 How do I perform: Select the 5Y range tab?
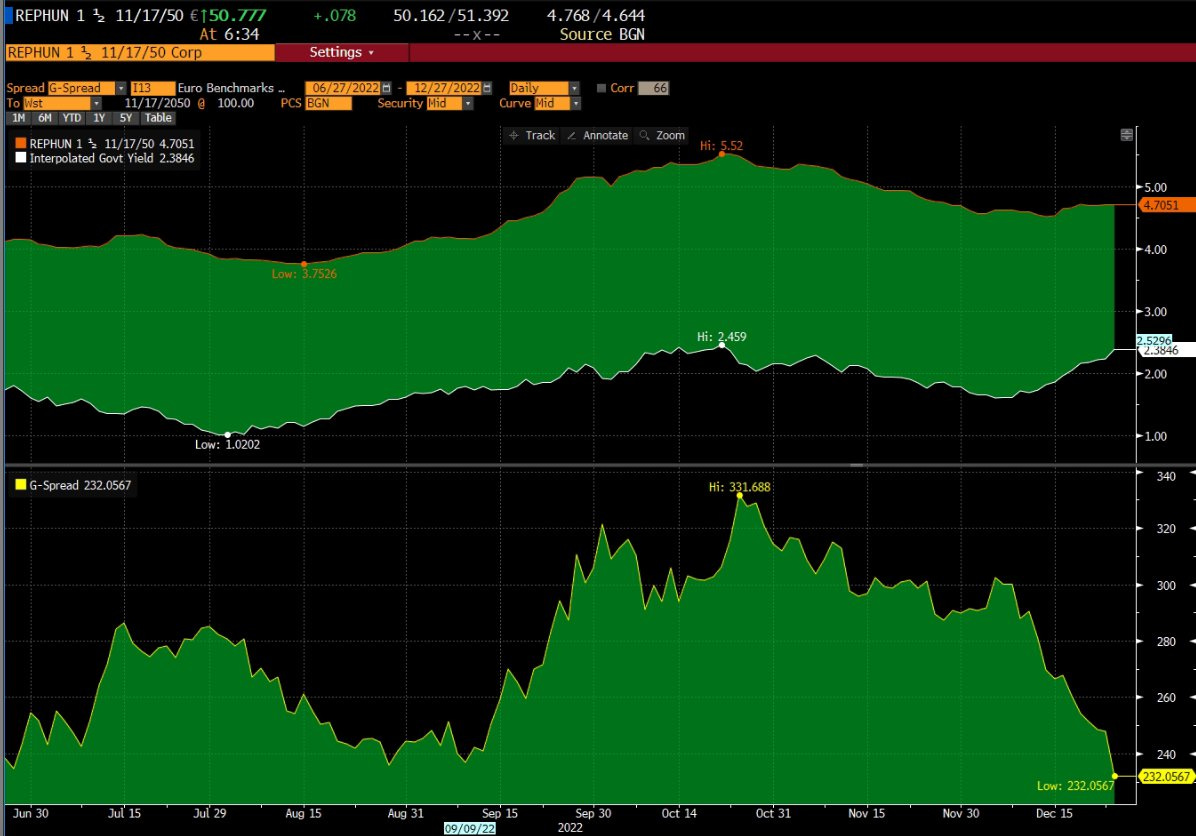[126, 118]
